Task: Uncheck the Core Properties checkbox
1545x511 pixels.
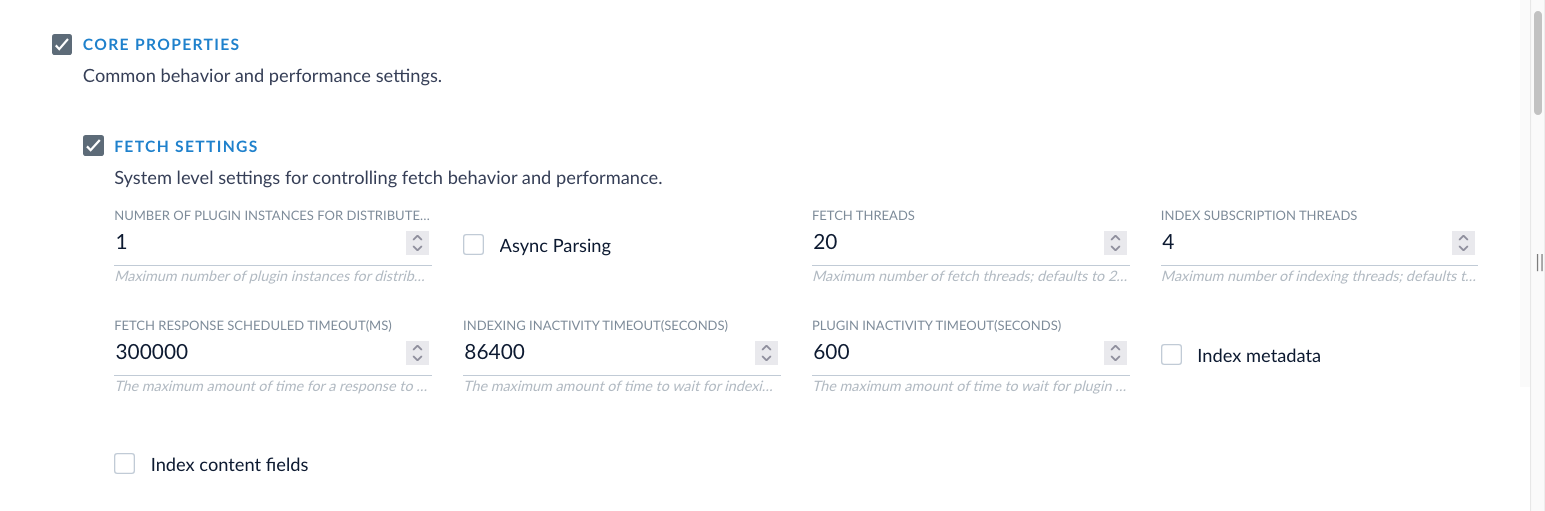Action: tap(62, 45)
